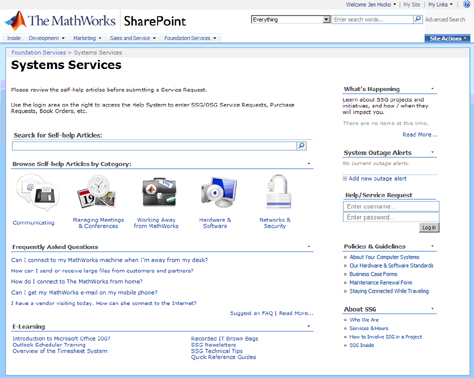The width and height of the screenshot is (474, 378).
Task: Open Outlook Scheduler Training link
Action: [x=49, y=345]
